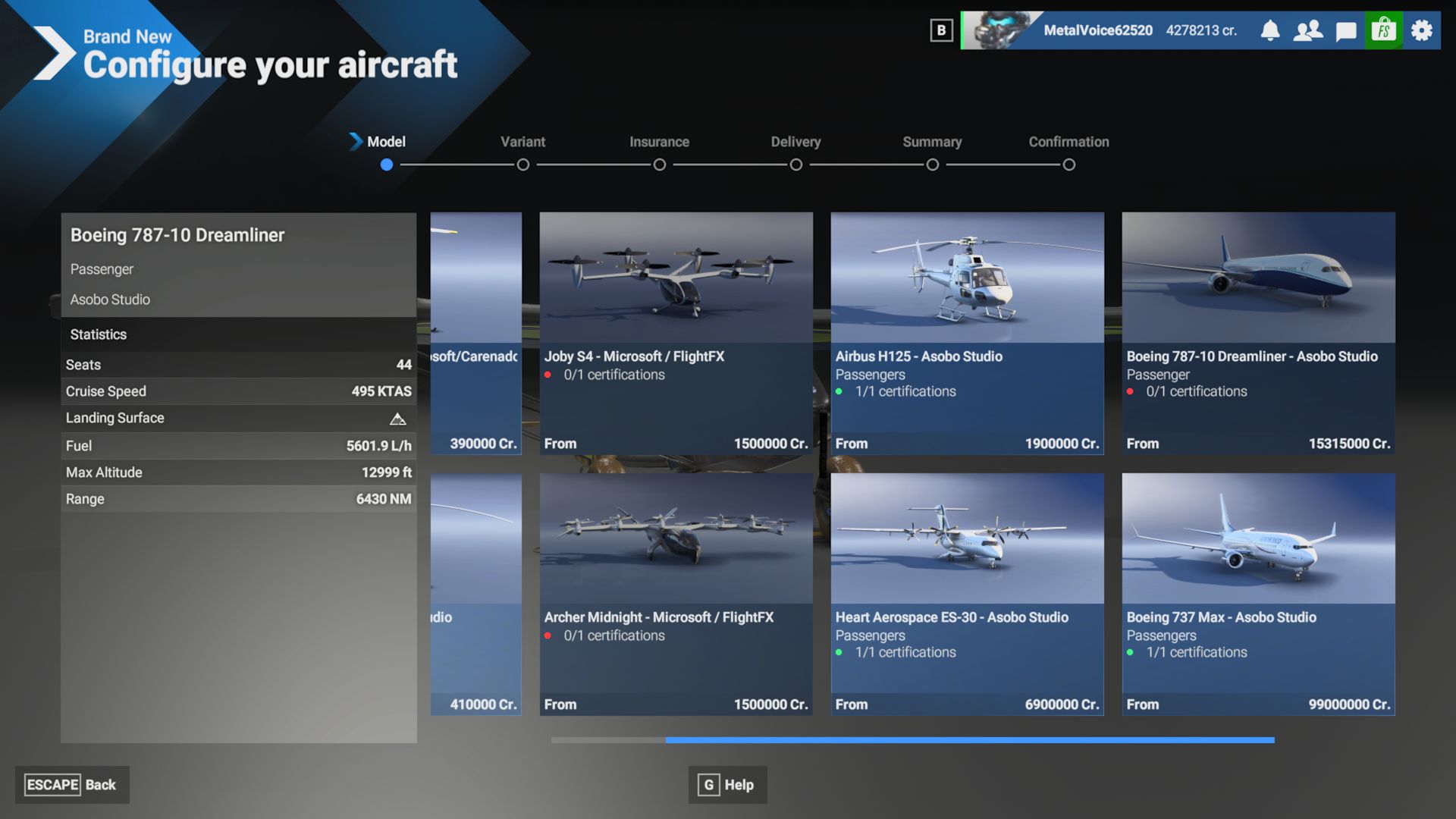Viewport: 1456px width, 819px height.
Task: Open the chat message icon
Action: coord(1346,31)
